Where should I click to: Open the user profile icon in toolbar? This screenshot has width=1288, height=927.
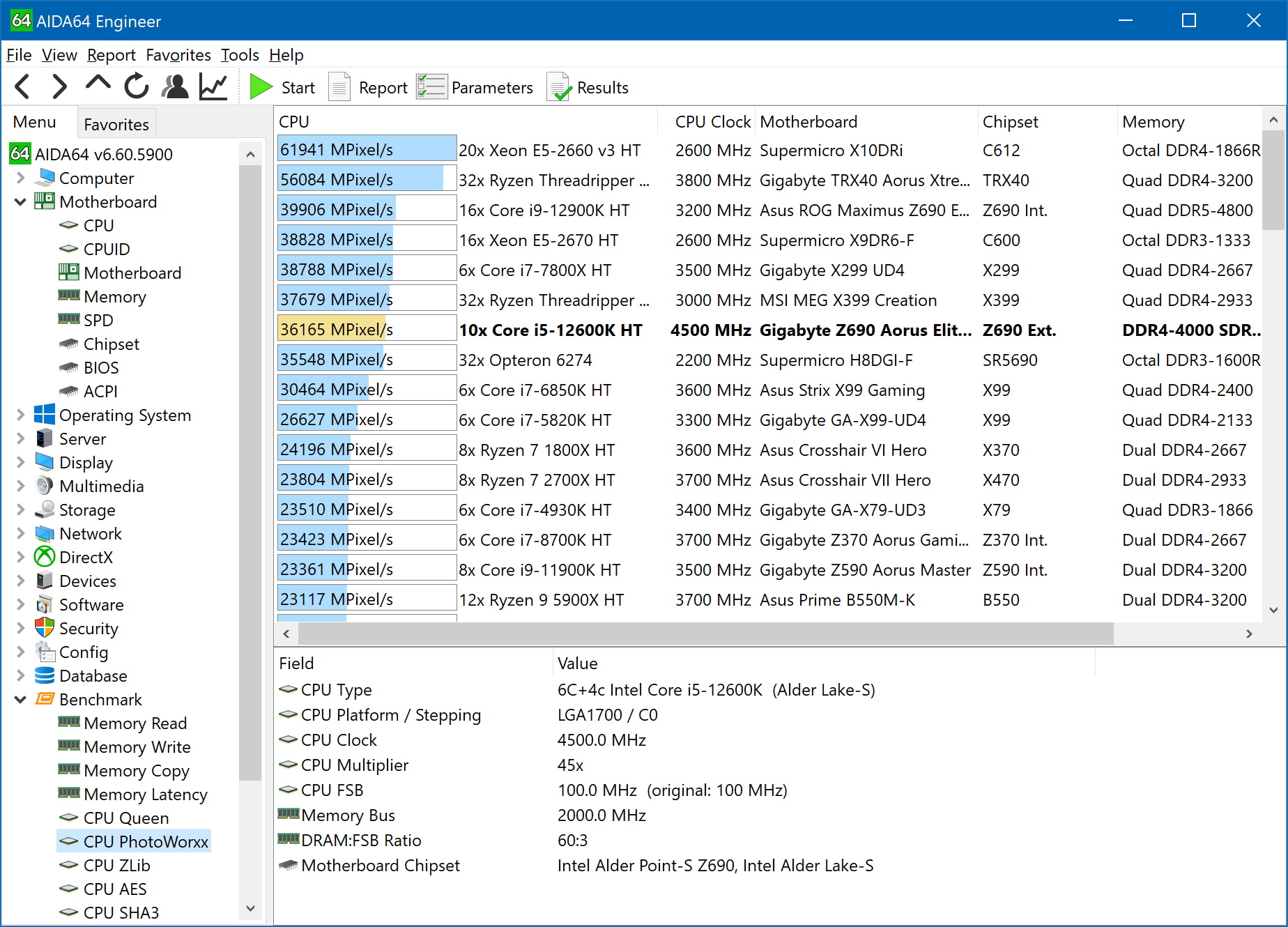(174, 87)
